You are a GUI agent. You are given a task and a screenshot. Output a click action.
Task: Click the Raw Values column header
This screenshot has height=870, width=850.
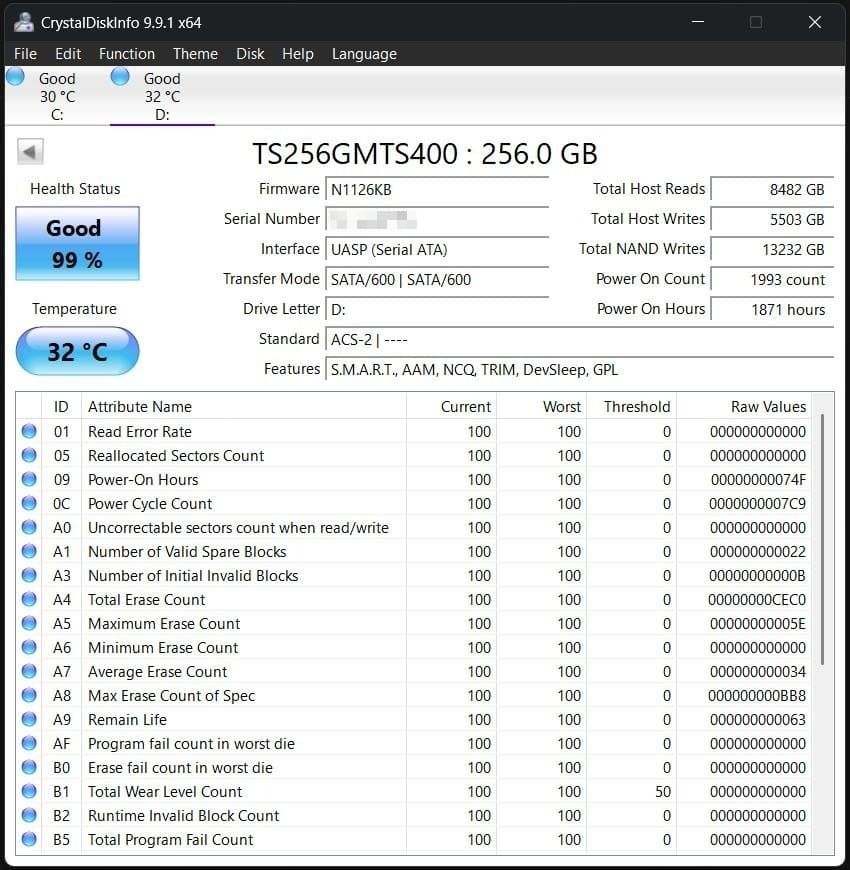coord(743,407)
